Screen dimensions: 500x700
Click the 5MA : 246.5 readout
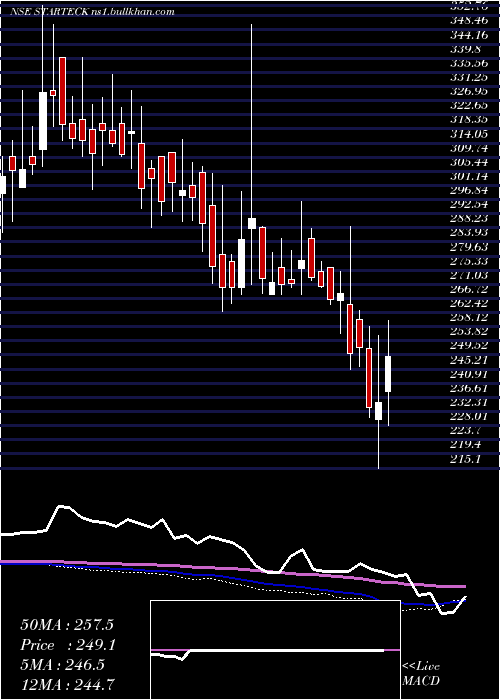[x=62, y=665]
